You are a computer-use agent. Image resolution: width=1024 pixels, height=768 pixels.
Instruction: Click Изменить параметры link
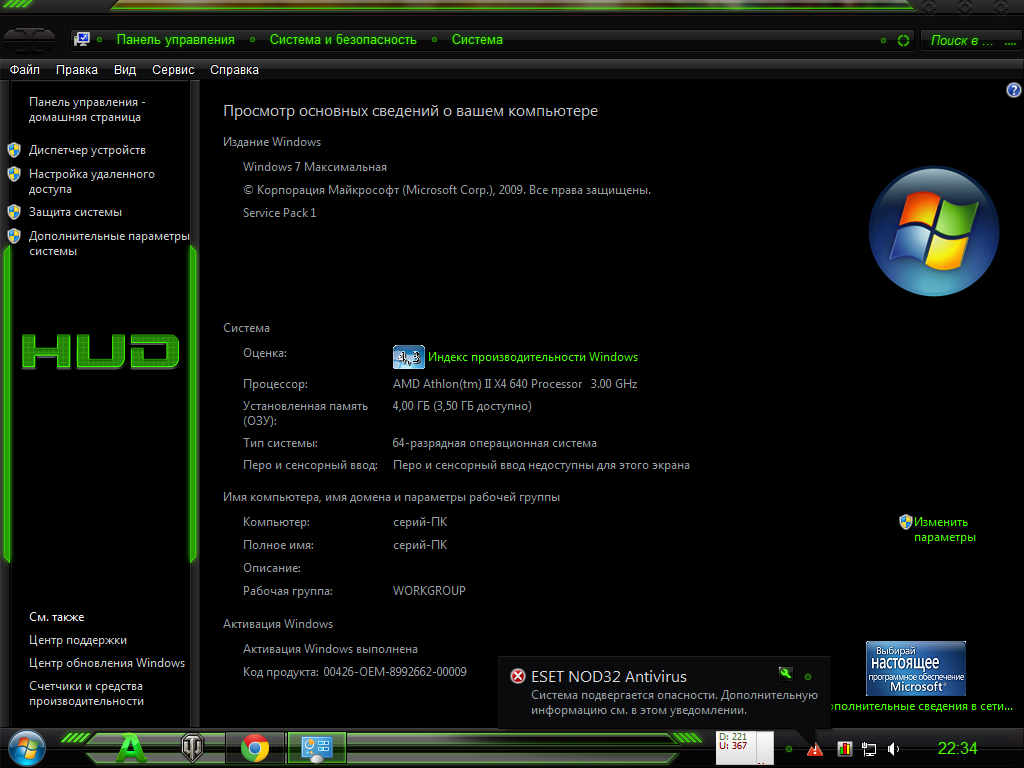point(944,530)
